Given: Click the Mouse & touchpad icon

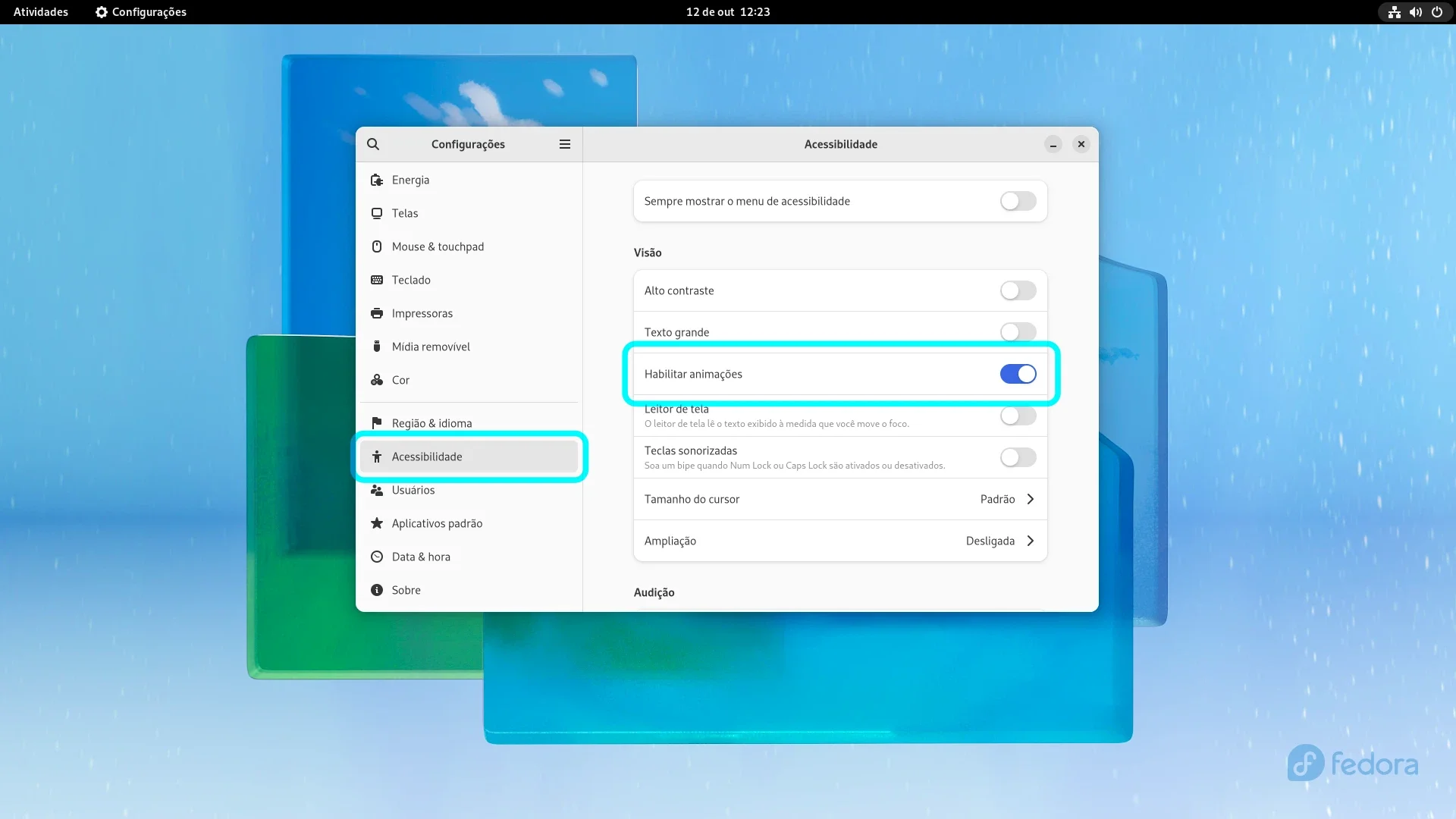Looking at the screenshot, I should [x=377, y=246].
